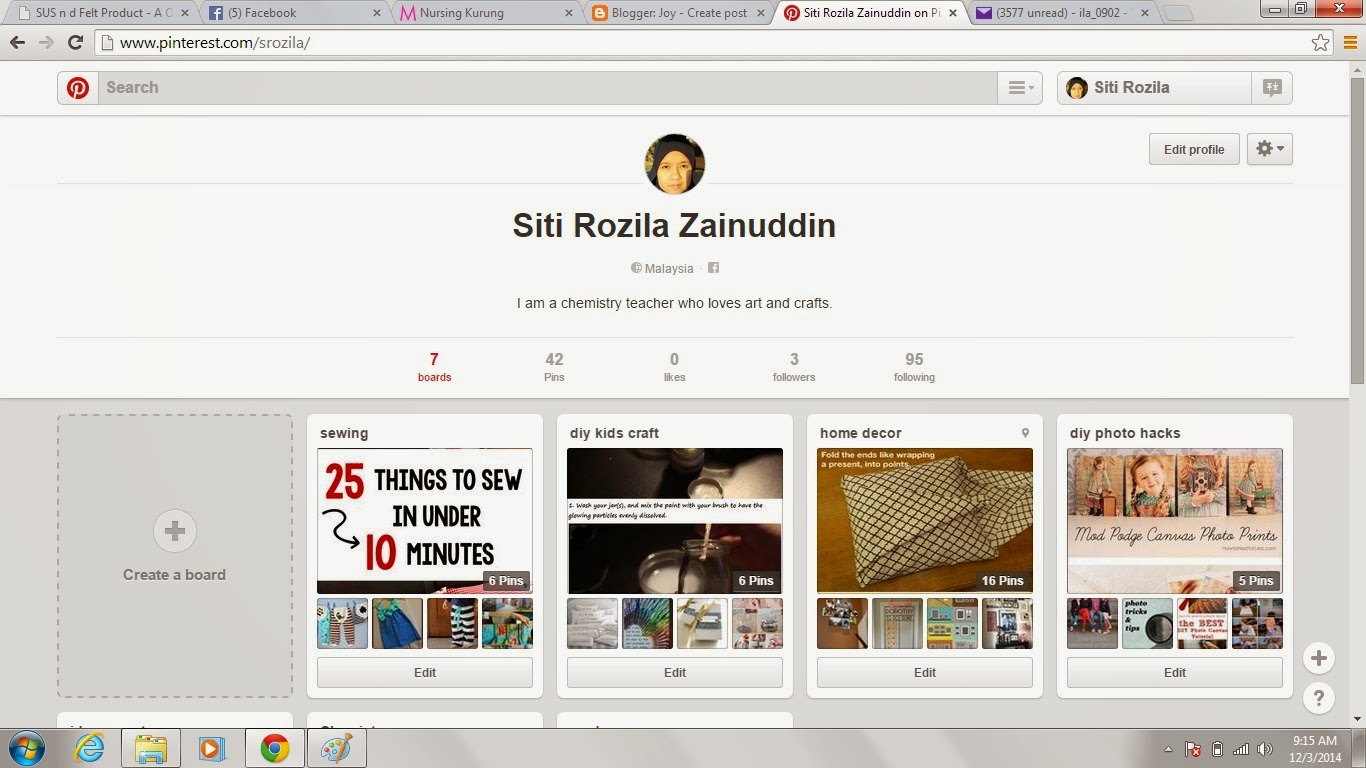The width and height of the screenshot is (1366, 768).
Task: Close the Pinterest browser tab
Action: (x=952, y=13)
